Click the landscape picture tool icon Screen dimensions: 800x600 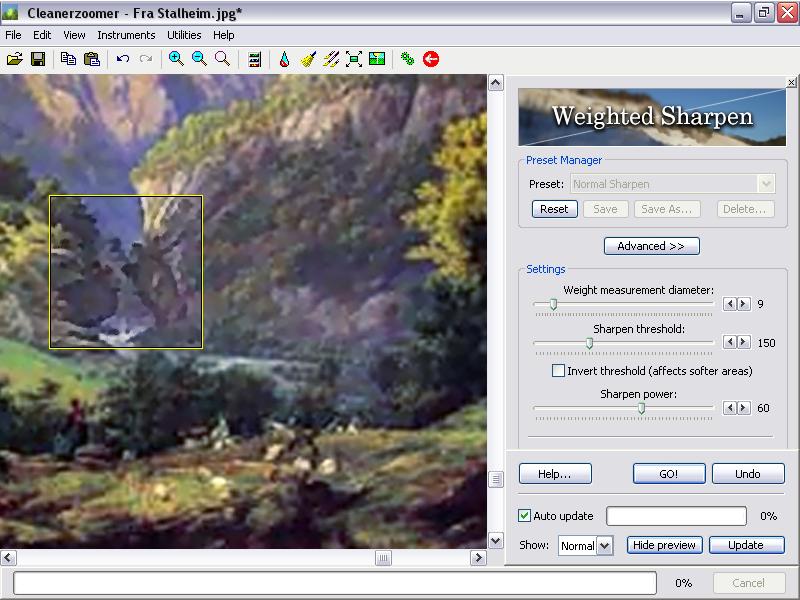coord(377,59)
